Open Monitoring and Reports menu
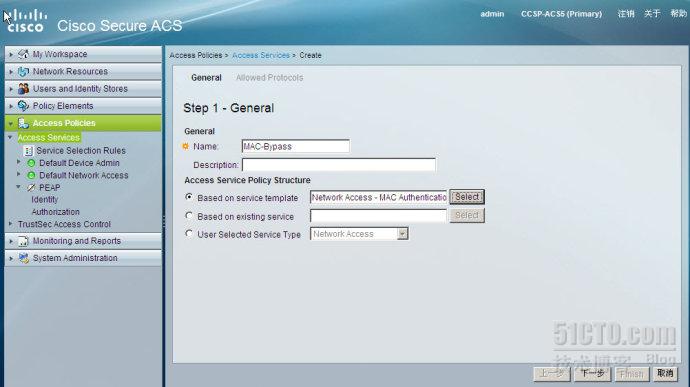The image size is (690, 387). (83, 241)
